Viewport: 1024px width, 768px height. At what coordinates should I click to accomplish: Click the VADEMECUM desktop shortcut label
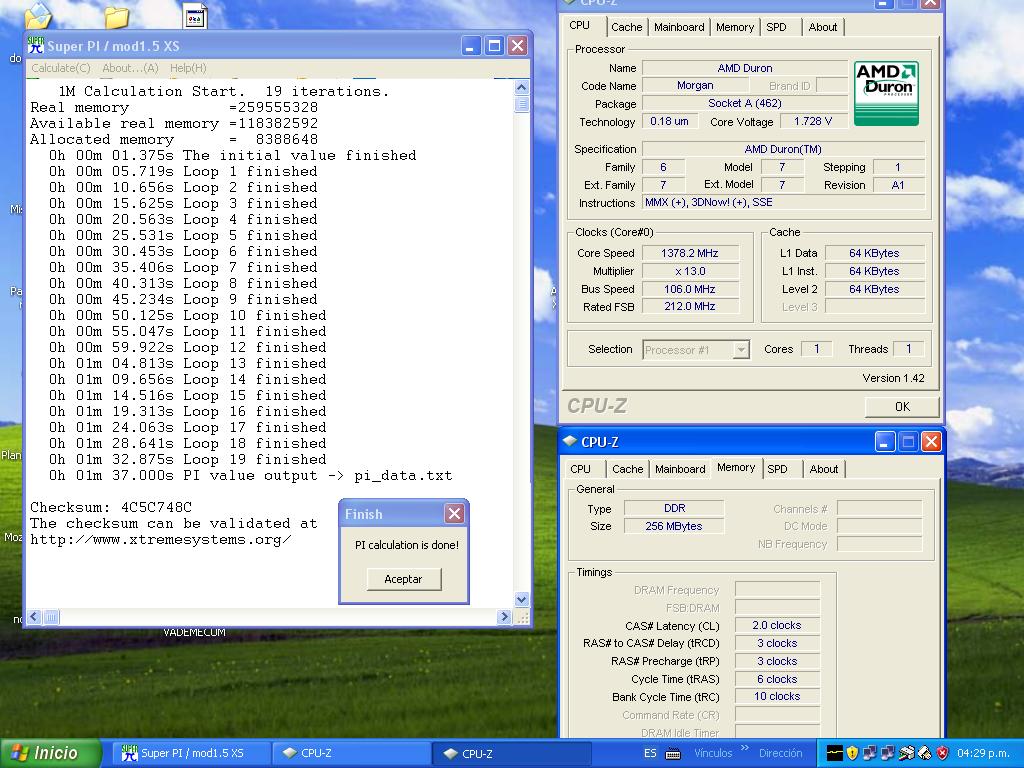click(194, 632)
